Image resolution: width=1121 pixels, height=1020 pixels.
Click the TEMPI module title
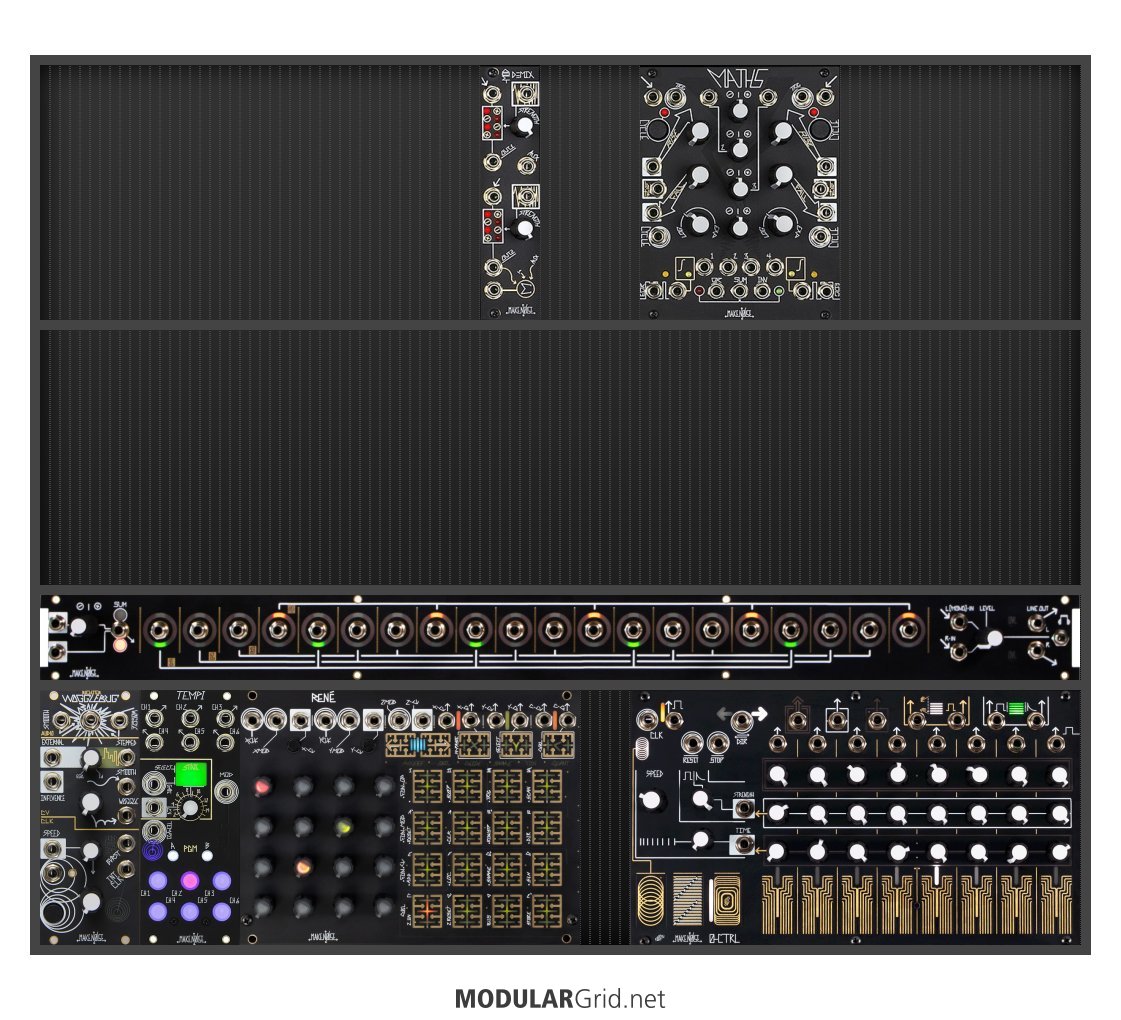(190, 695)
